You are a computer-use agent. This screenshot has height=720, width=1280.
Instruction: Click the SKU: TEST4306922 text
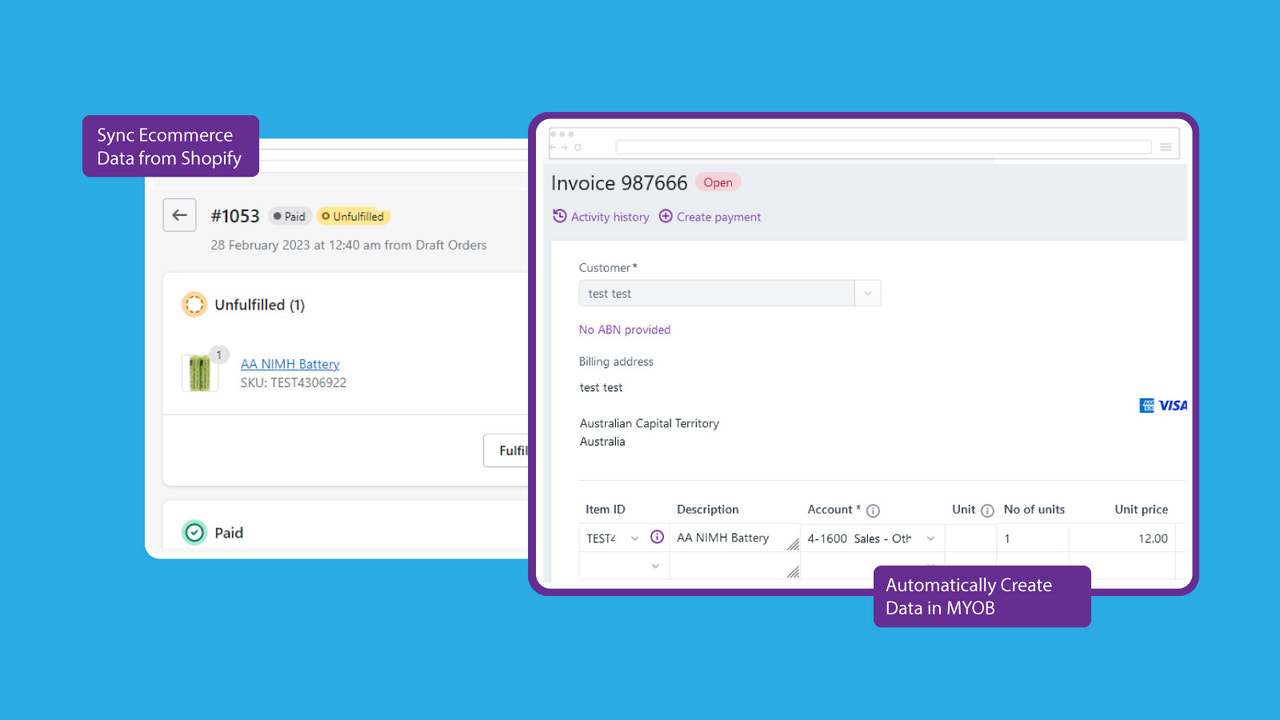pyautogui.click(x=293, y=382)
